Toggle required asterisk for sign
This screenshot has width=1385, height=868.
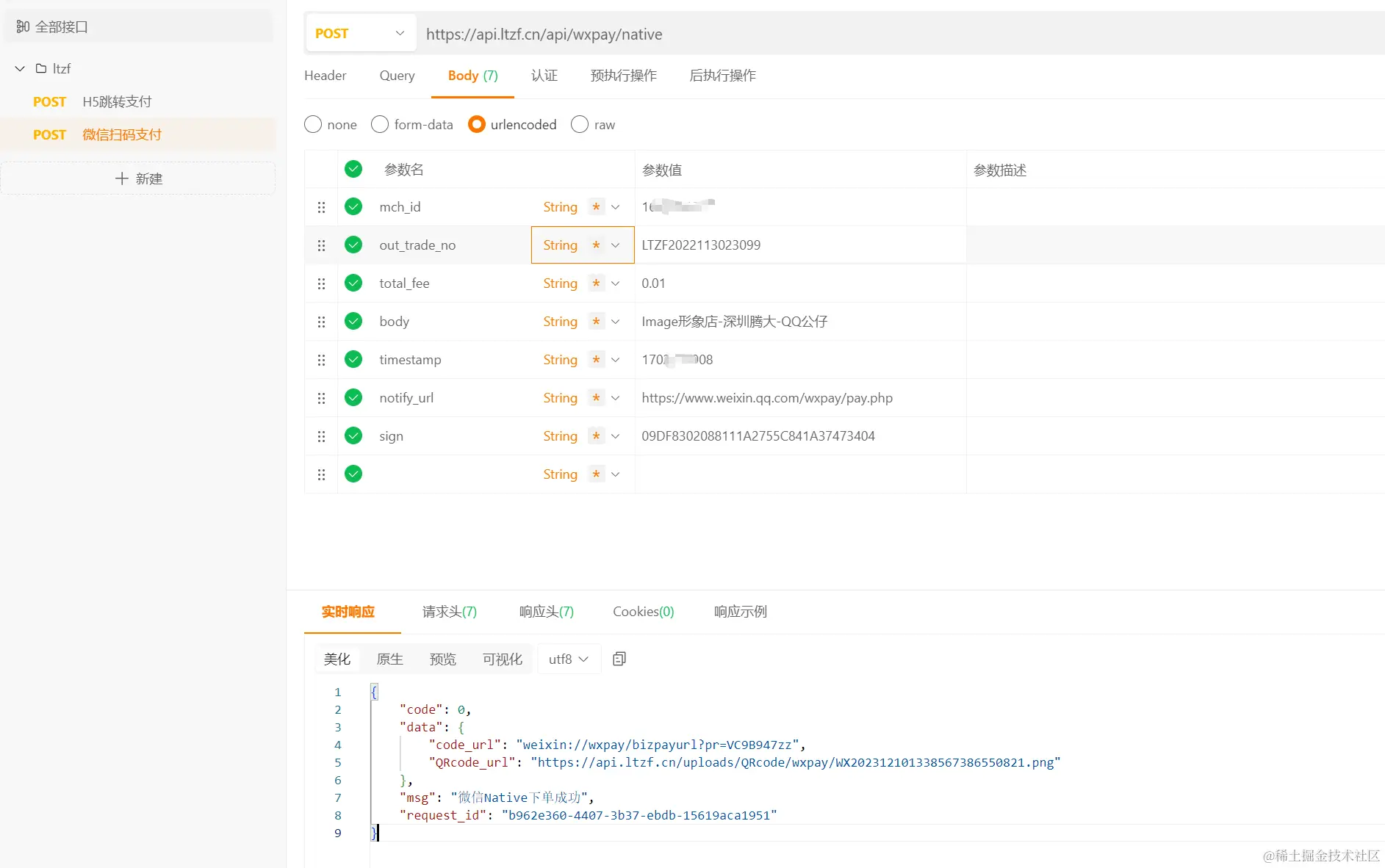click(596, 436)
